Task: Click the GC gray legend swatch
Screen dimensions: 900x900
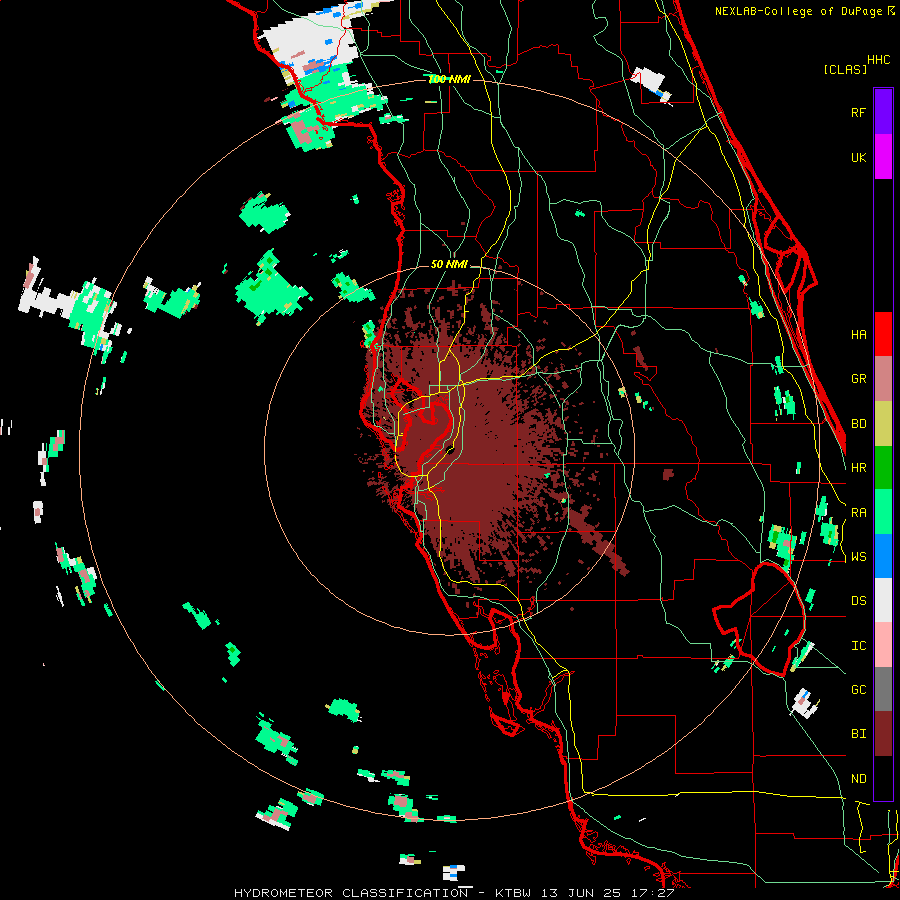Action: (x=883, y=689)
